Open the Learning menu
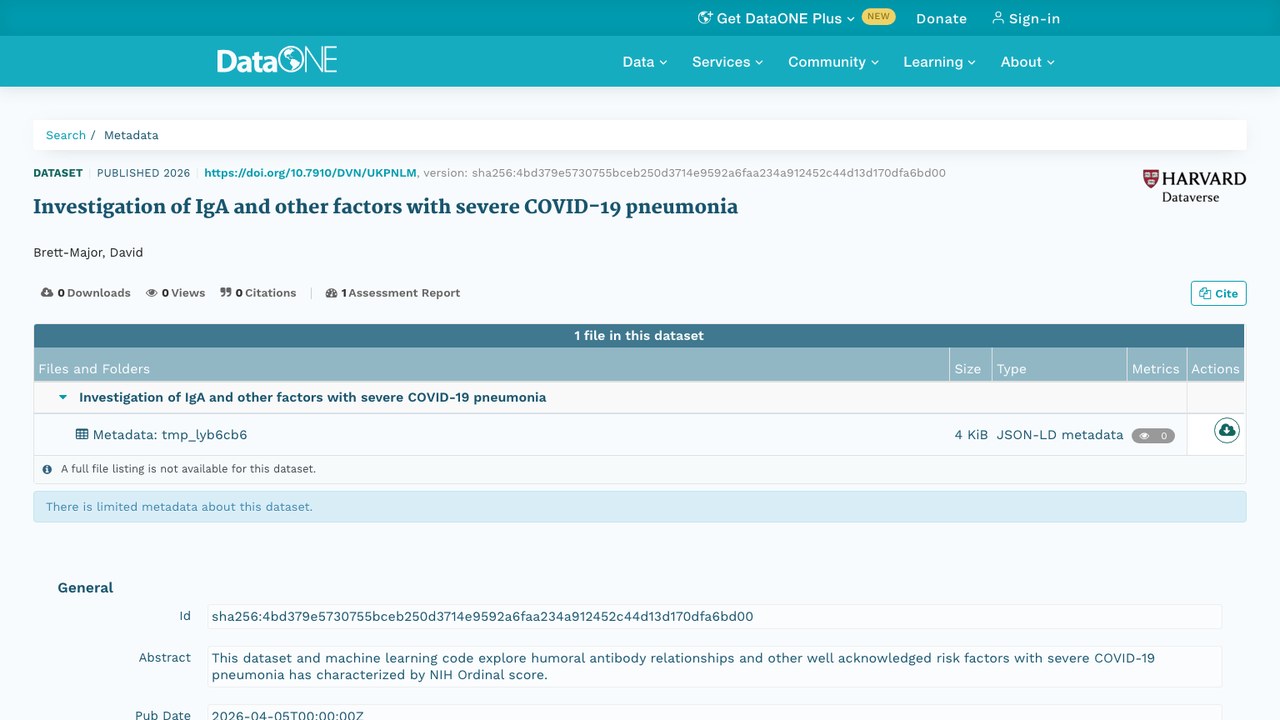The height and width of the screenshot is (720, 1280). [939, 62]
